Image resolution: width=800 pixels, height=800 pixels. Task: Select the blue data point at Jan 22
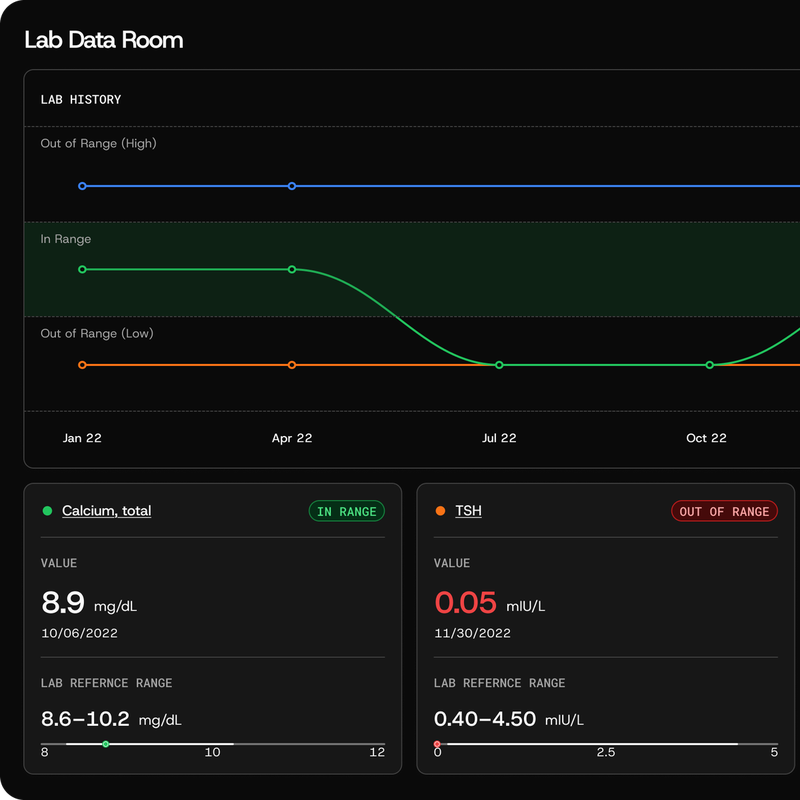click(x=82, y=186)
